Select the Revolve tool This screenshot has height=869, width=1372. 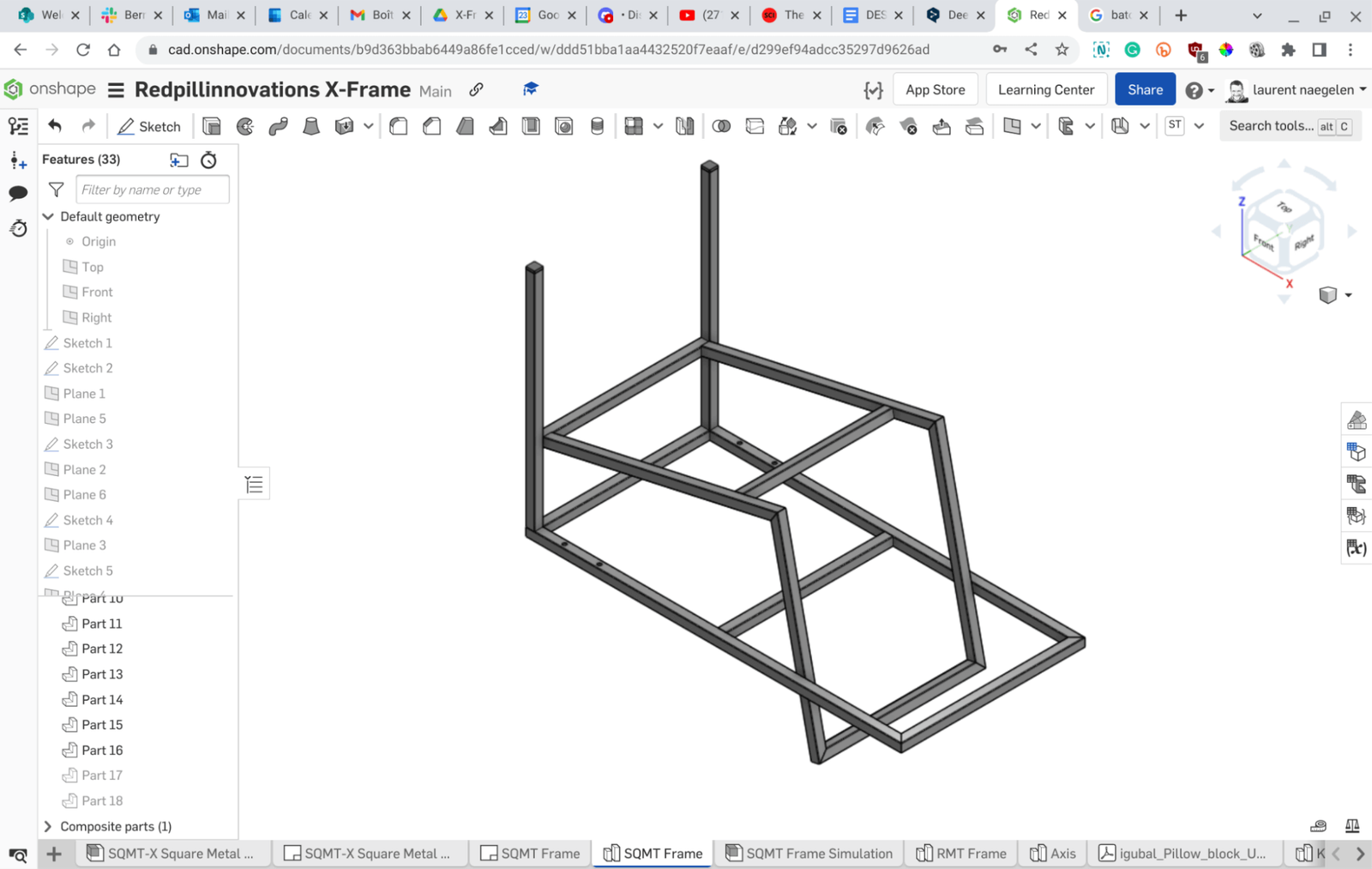[x=245, y=126]
